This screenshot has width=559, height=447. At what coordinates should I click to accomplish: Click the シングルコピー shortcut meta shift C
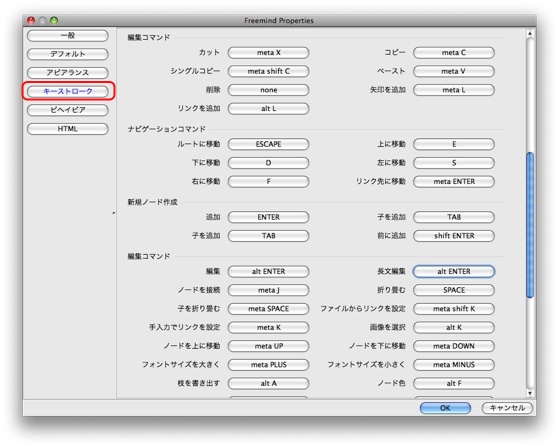pos(268,71)
